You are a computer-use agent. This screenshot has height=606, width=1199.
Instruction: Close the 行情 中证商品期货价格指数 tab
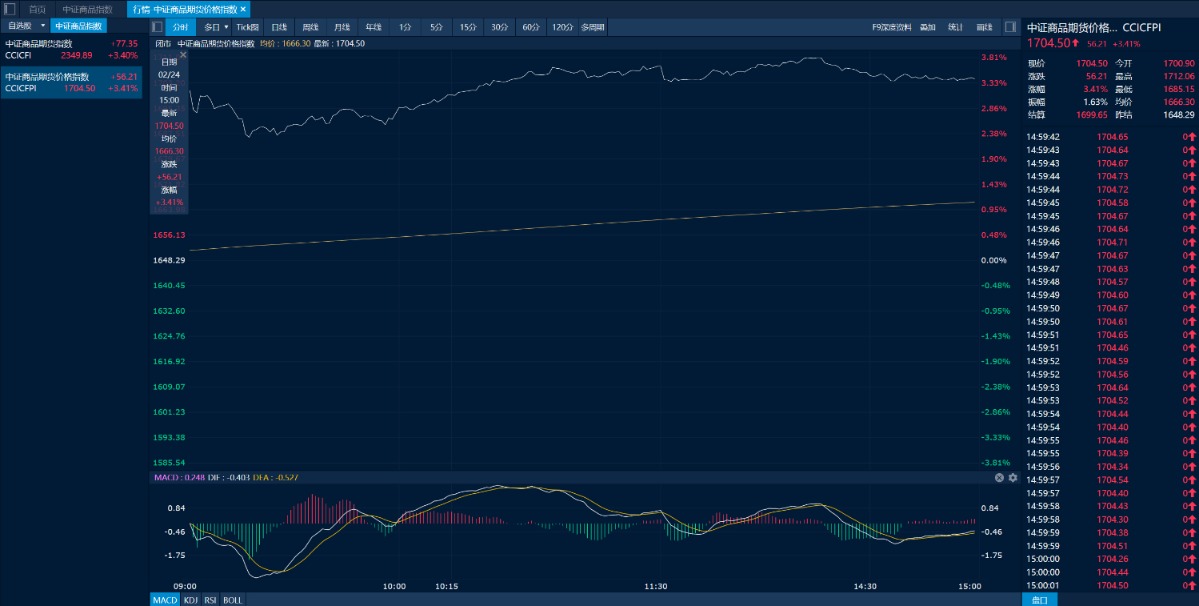pyautogui.click(x=243, y=9)
